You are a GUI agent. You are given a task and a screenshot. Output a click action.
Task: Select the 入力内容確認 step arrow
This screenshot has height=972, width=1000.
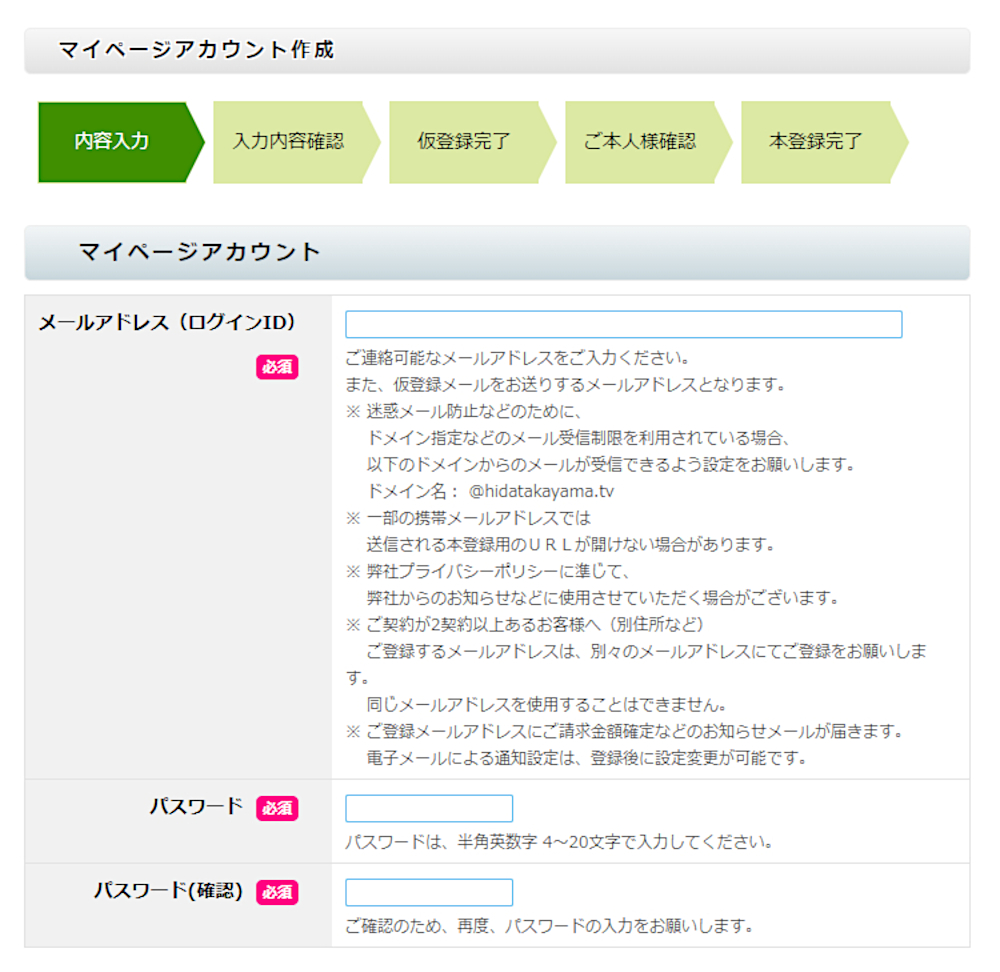[288, 142]
